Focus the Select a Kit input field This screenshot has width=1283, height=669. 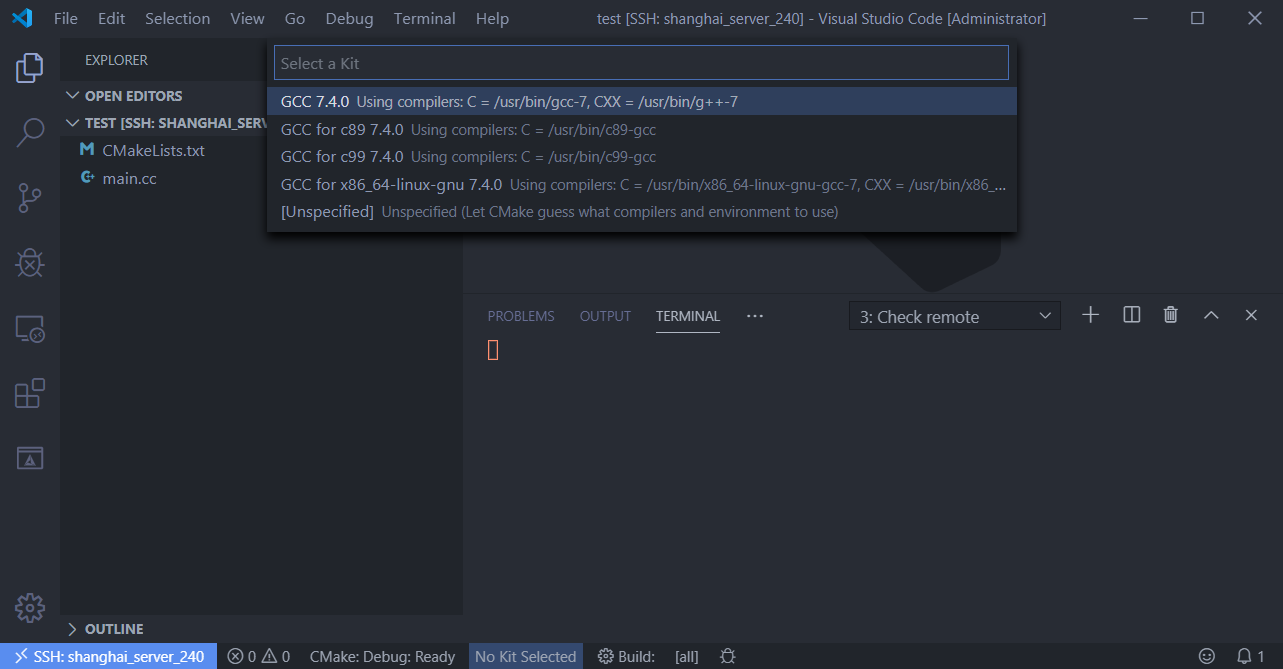point(641,63)
